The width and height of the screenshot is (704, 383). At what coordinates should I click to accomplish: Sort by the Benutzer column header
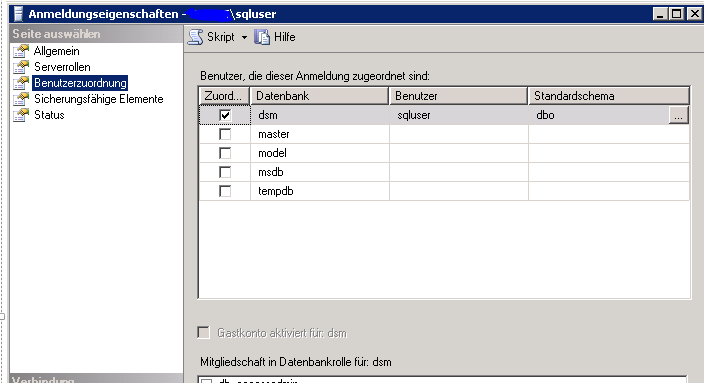[458, 96]
